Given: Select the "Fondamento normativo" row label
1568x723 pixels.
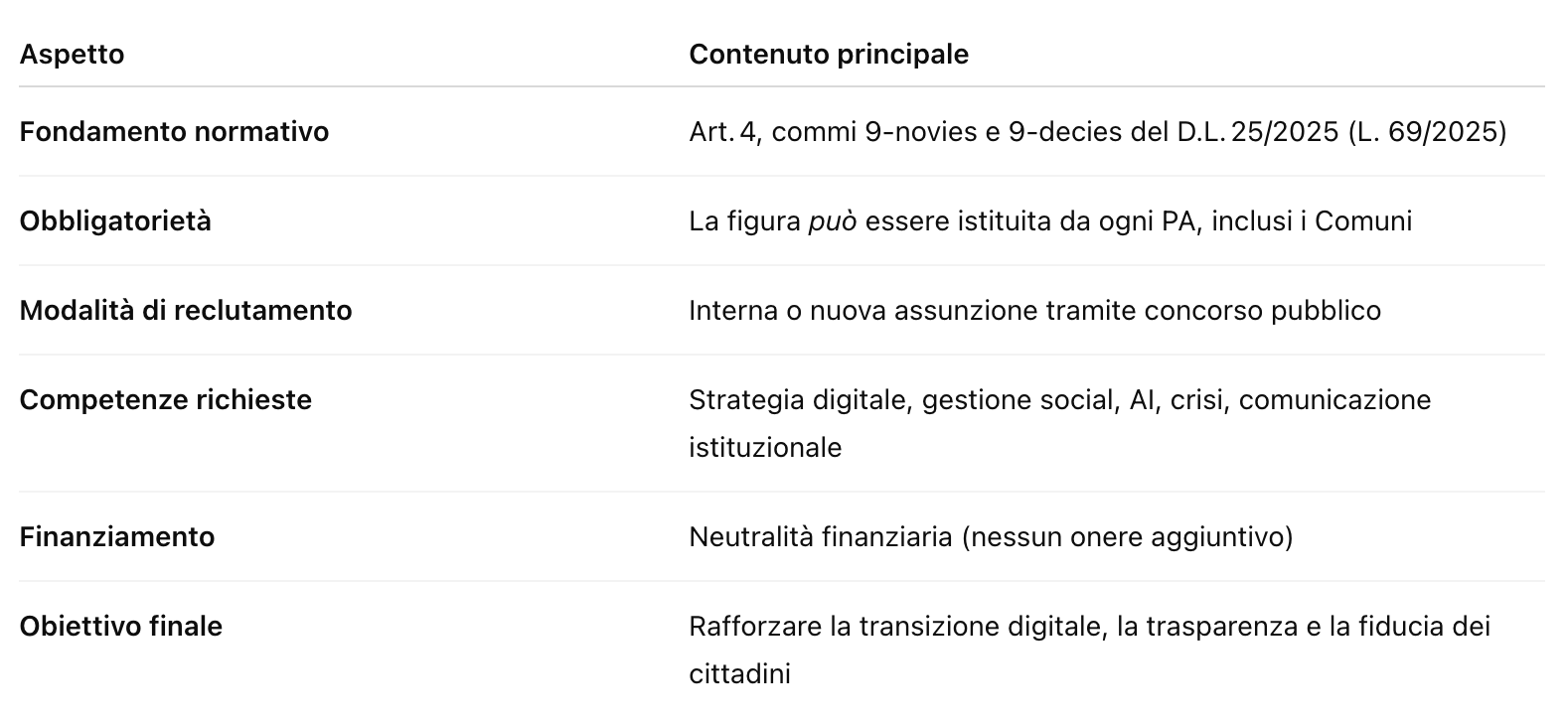Looking at the screenshot, I should 174,131.
